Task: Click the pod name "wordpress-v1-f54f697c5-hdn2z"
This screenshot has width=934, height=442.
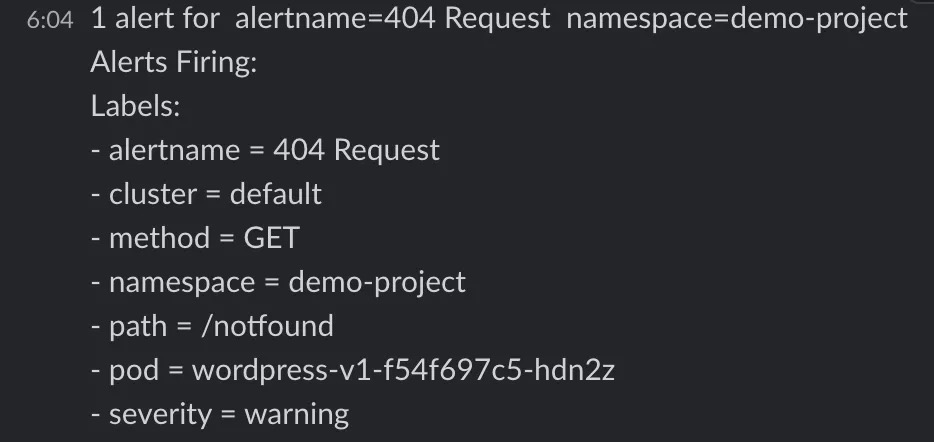Action: [403, 370]
